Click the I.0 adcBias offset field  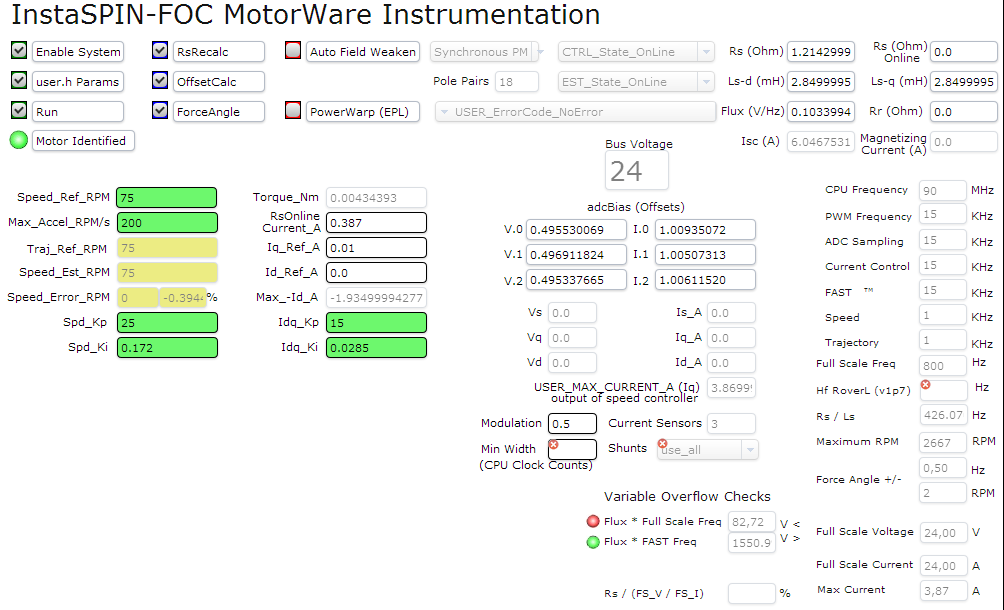click(705, 230)
